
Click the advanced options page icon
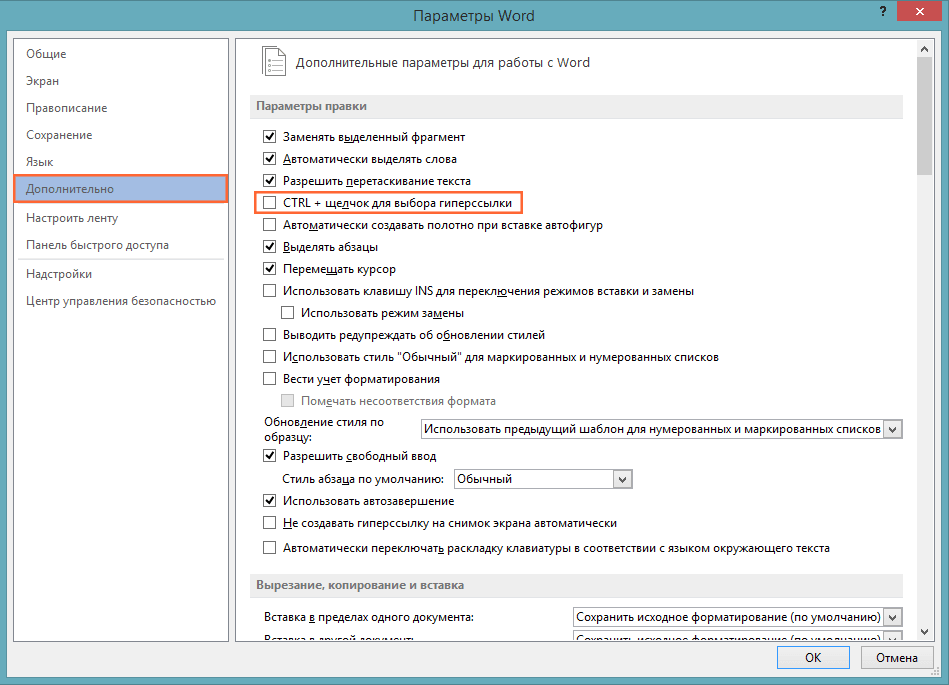(x=274, y=62)
